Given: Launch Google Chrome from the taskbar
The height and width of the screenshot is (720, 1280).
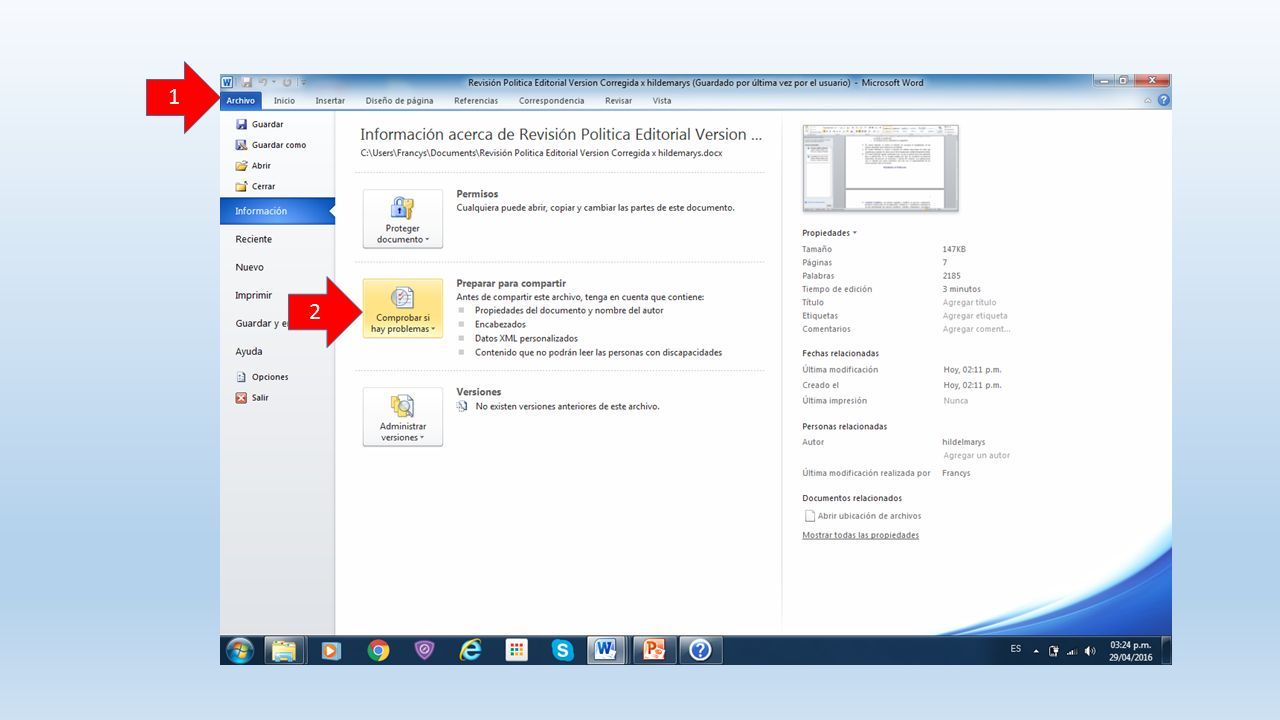Looking at the screenshot, I should [x=378, y=651].
